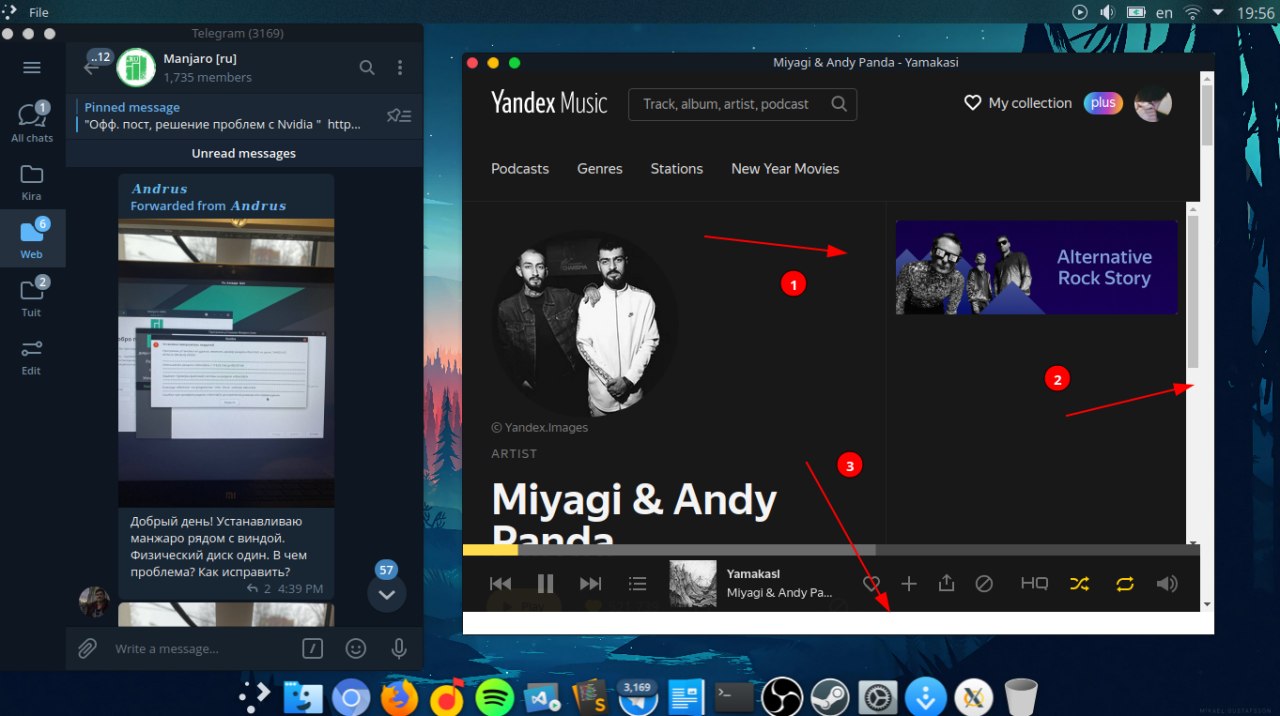Click Edit folders in Telegram sidebar
The width and height of the screenshot is (1280, 716).
pyautogui.click(x=32, y=356)
